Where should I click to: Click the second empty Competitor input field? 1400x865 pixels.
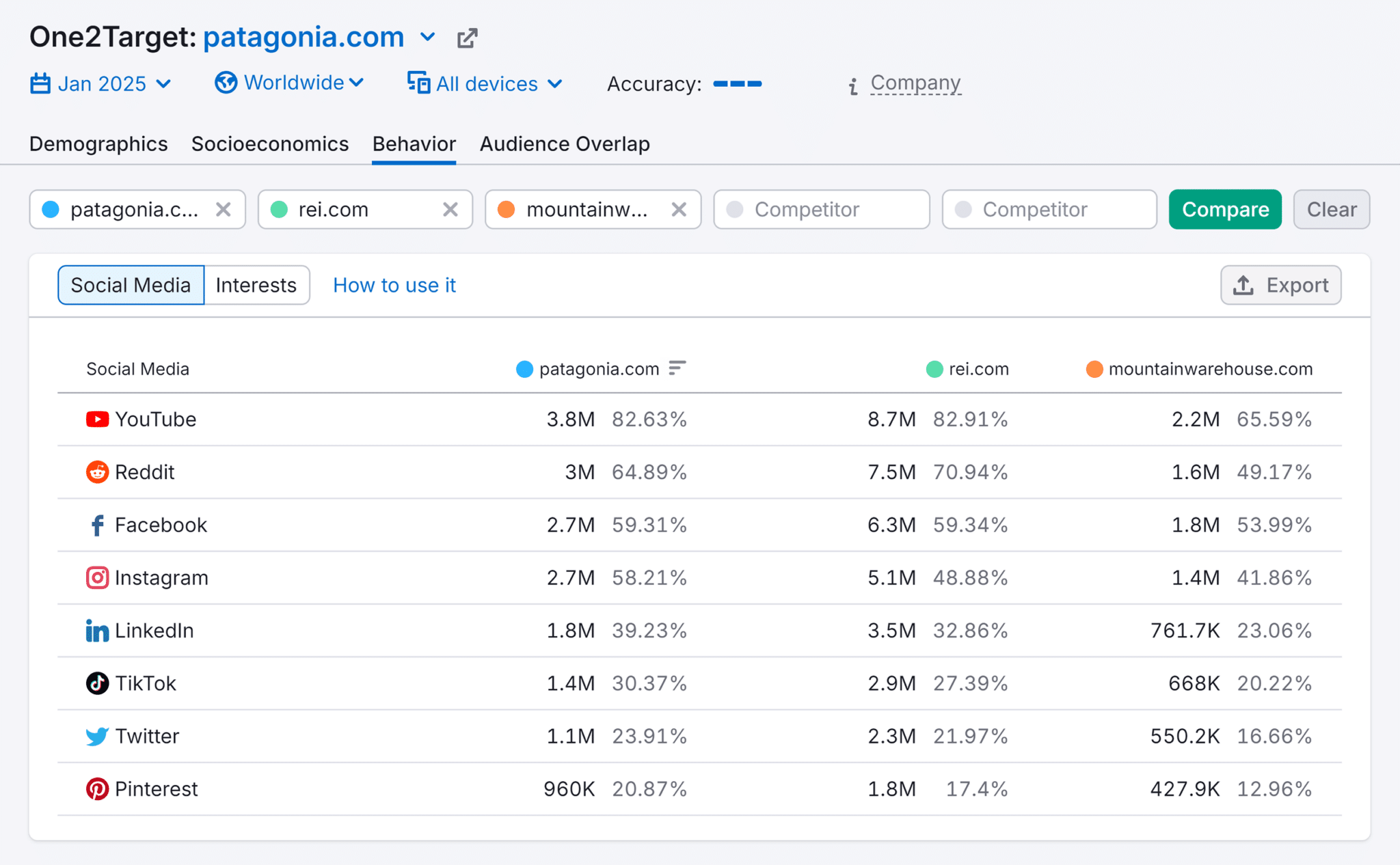1049,209
